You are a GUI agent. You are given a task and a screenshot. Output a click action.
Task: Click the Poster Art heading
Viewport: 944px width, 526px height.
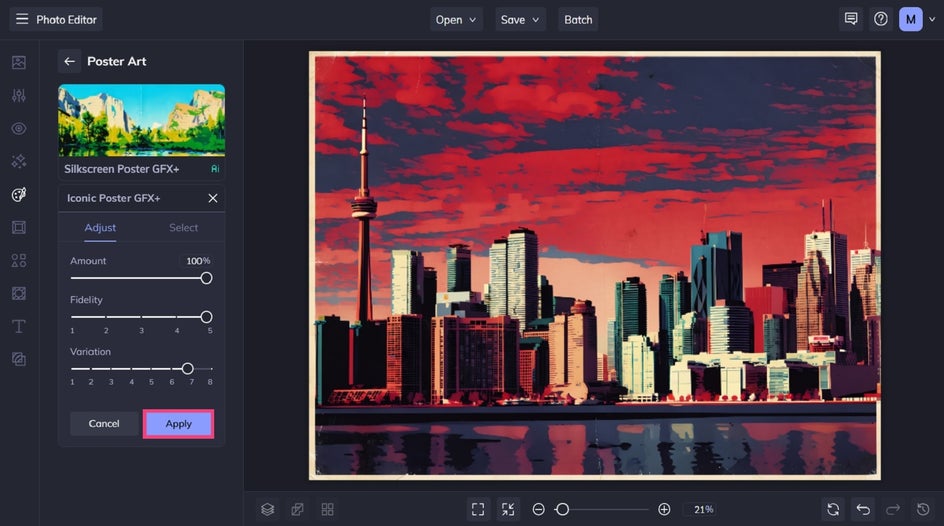117,61
